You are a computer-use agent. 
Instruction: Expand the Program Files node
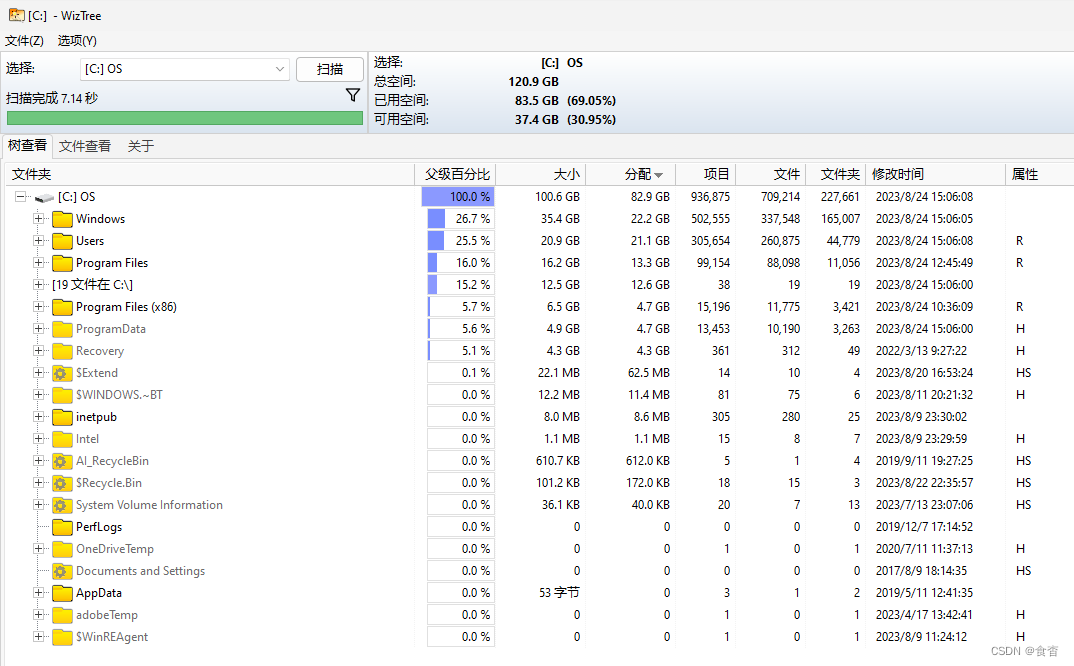(x=39, y=262)
